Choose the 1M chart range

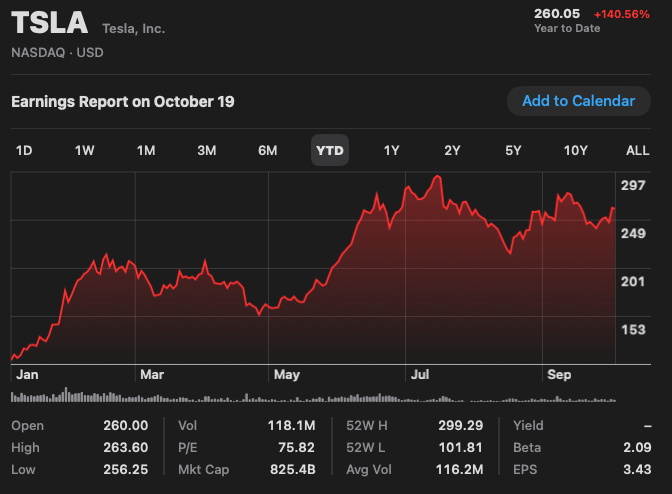146,150
